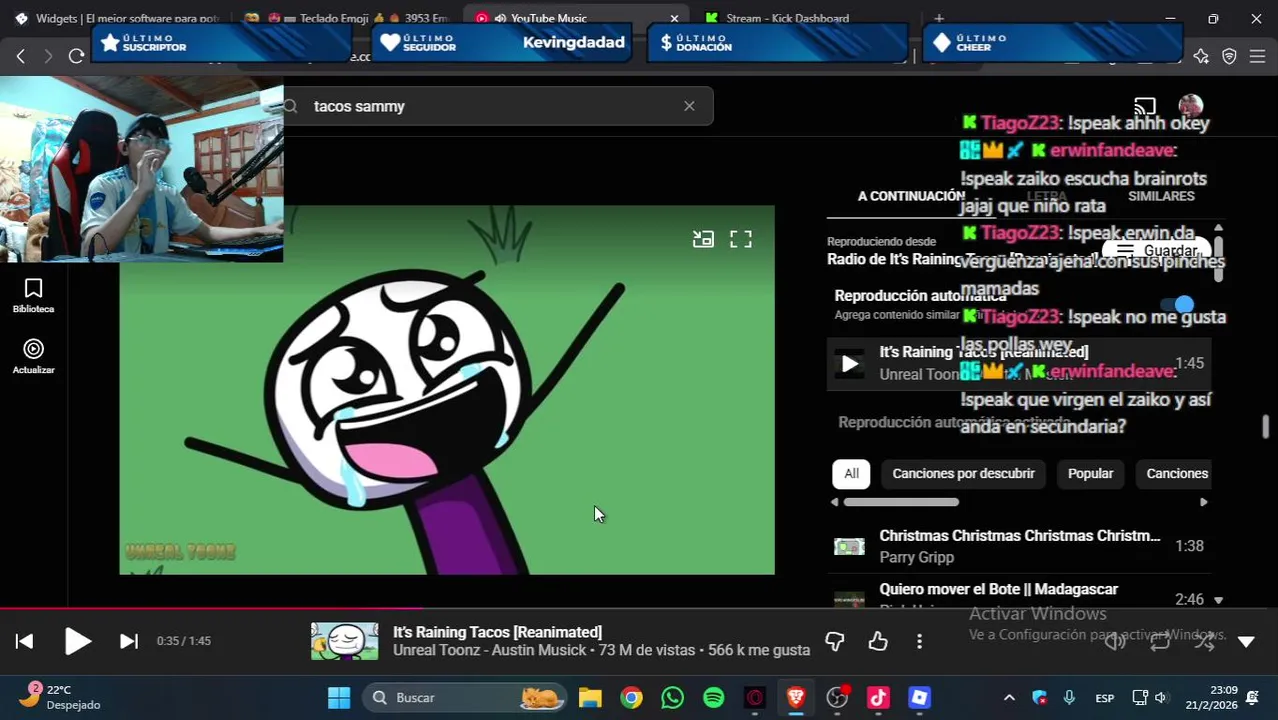Open the player bar three-dot menu
Viewport: 1278px width, 720px height.
(919, 641)
